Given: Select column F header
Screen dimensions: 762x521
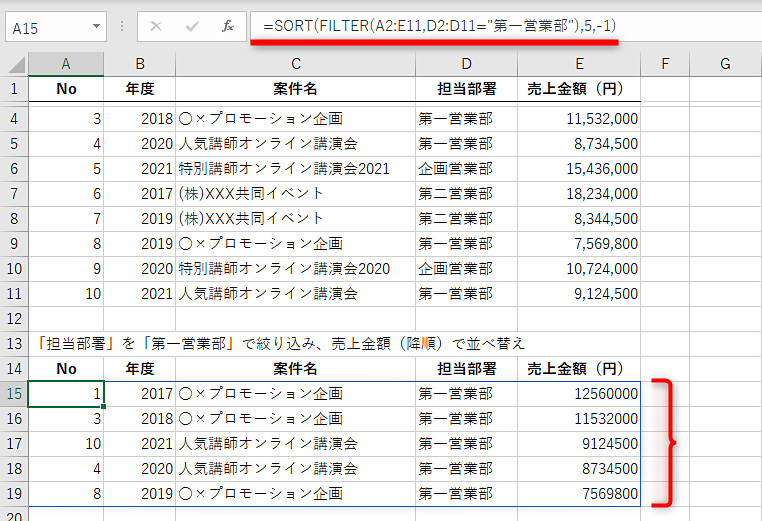Looking at the screenshot, I should point(665,64).
